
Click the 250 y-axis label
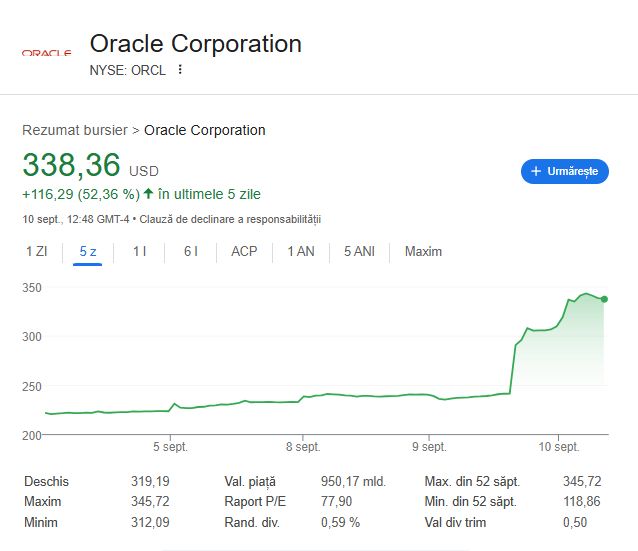coord(32,386)
